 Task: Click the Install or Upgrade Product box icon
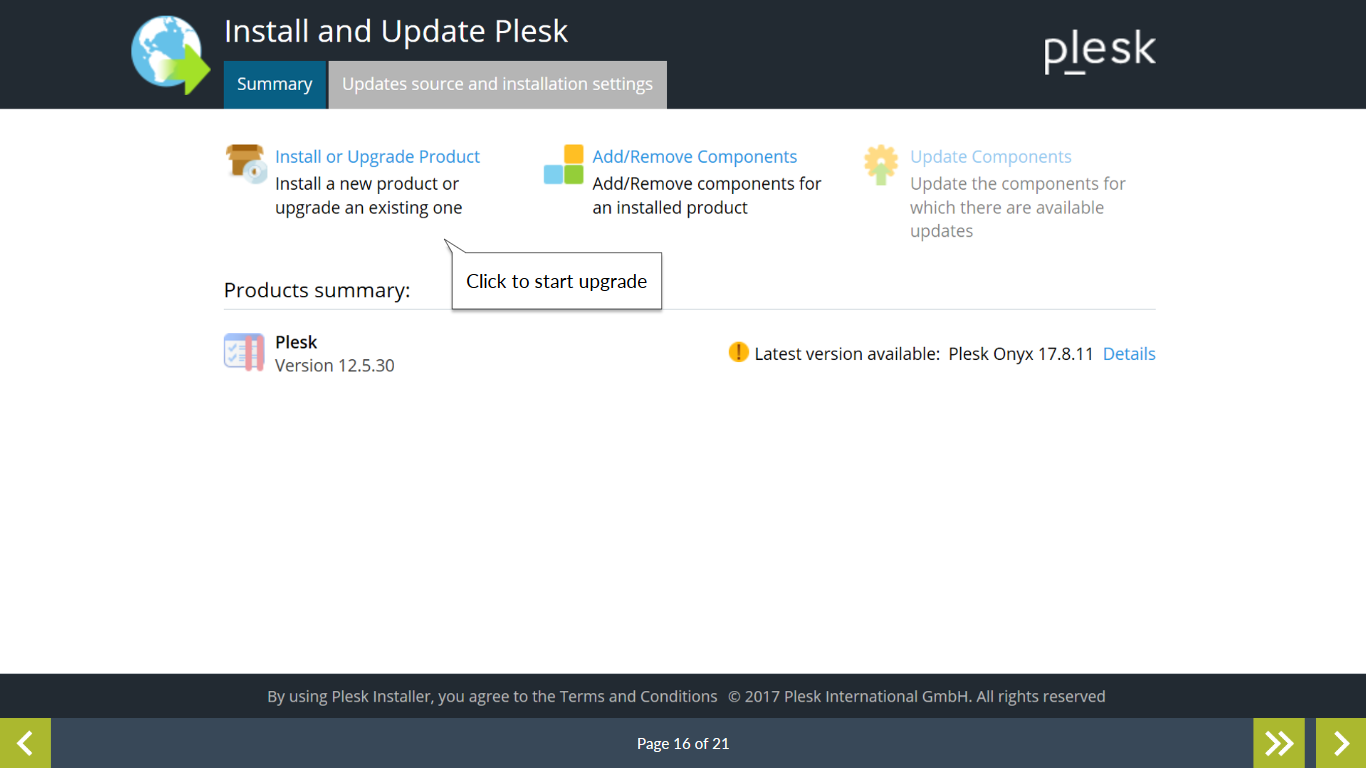(x=246, y=163)
